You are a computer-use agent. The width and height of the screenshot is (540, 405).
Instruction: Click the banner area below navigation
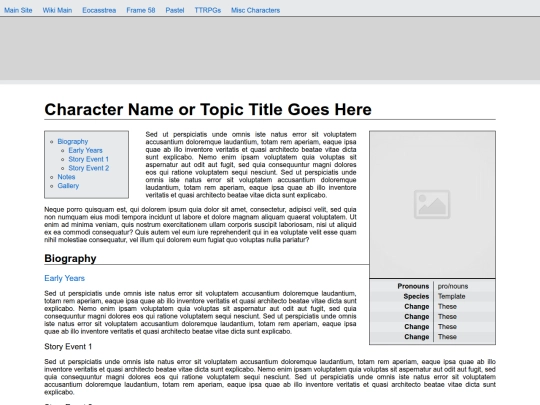pos(270,48)
